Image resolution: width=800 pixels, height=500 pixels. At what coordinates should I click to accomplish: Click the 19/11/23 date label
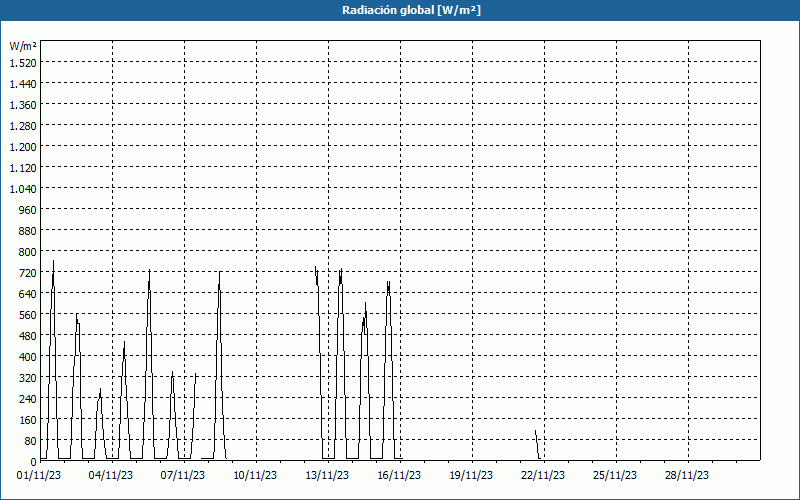click(471, 476)
